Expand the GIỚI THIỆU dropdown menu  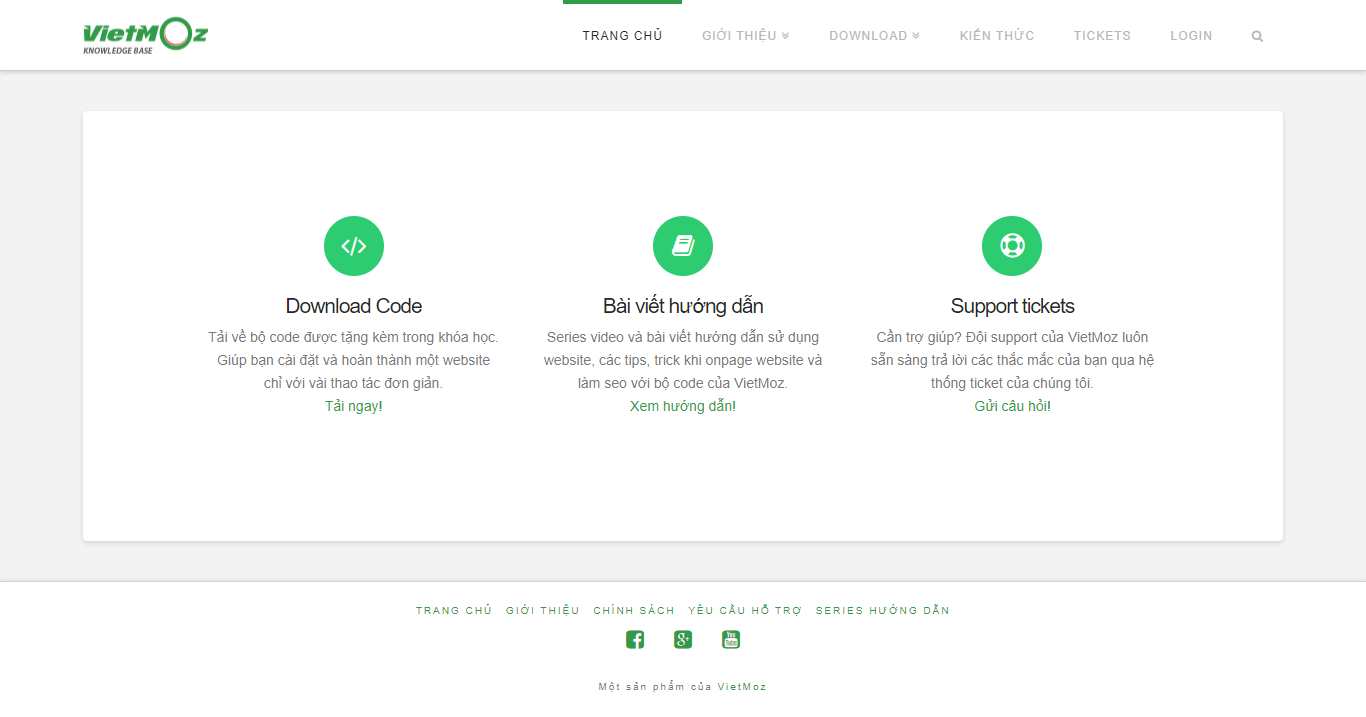tap(739, 35)
